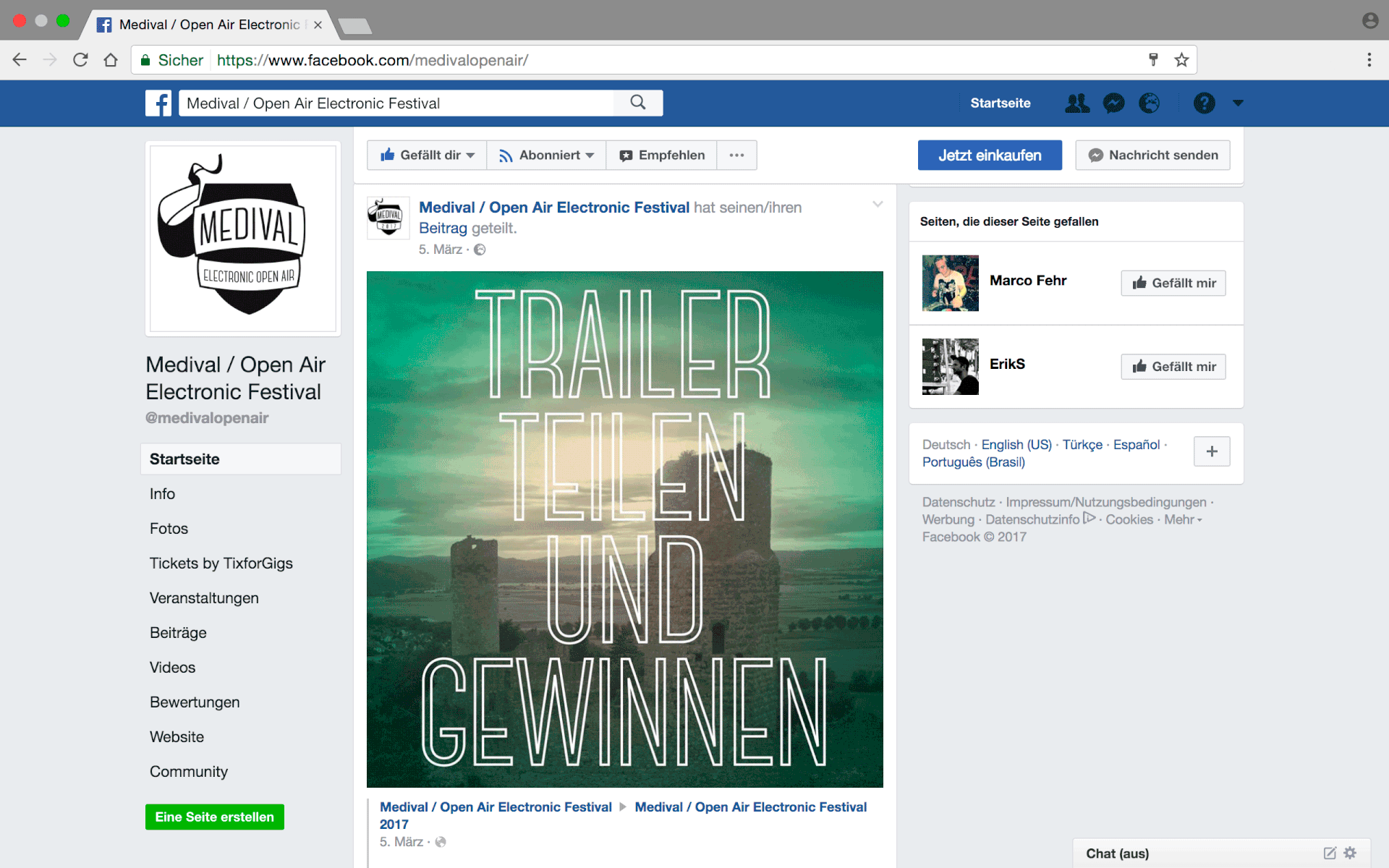Bookmark this page with star icon
The height and width of the screenshot is (868, 1389).
[x=1181, y=60]
